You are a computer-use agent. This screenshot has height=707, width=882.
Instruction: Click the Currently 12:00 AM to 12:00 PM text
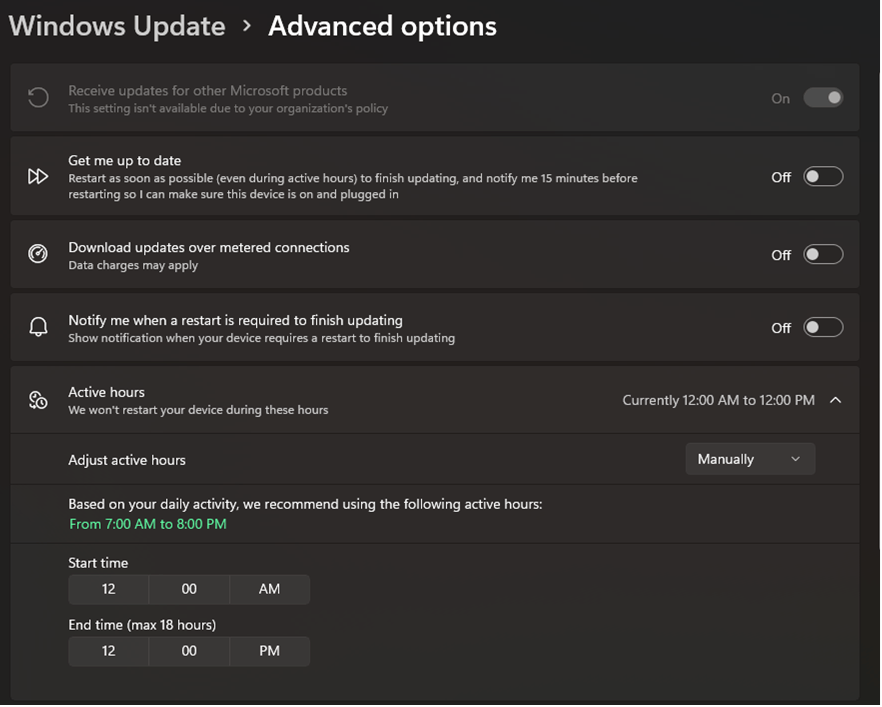click(x=718, y=400)
